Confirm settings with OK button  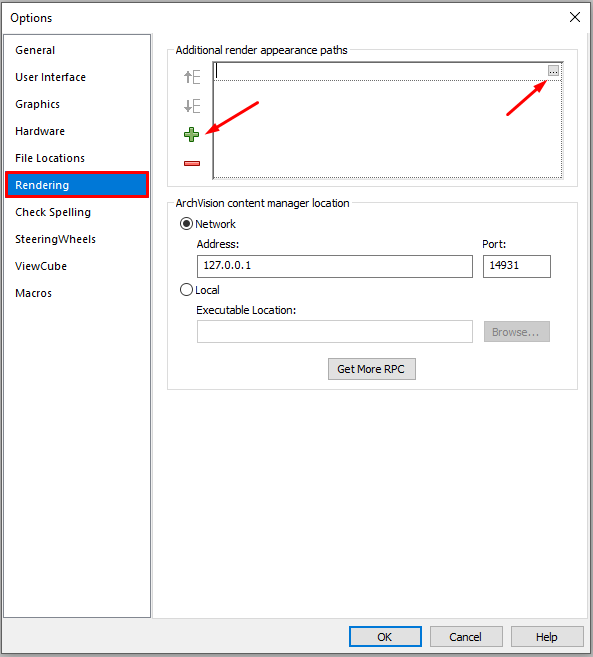click(385, 636)
